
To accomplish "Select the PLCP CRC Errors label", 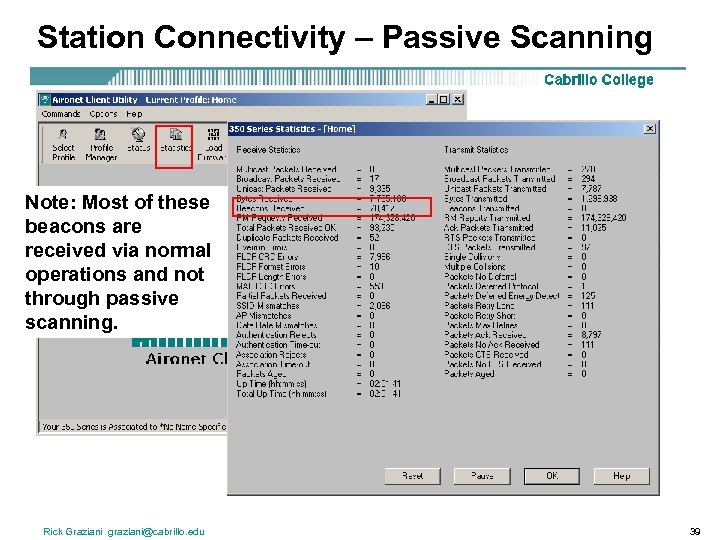I will tap(267, 257).
